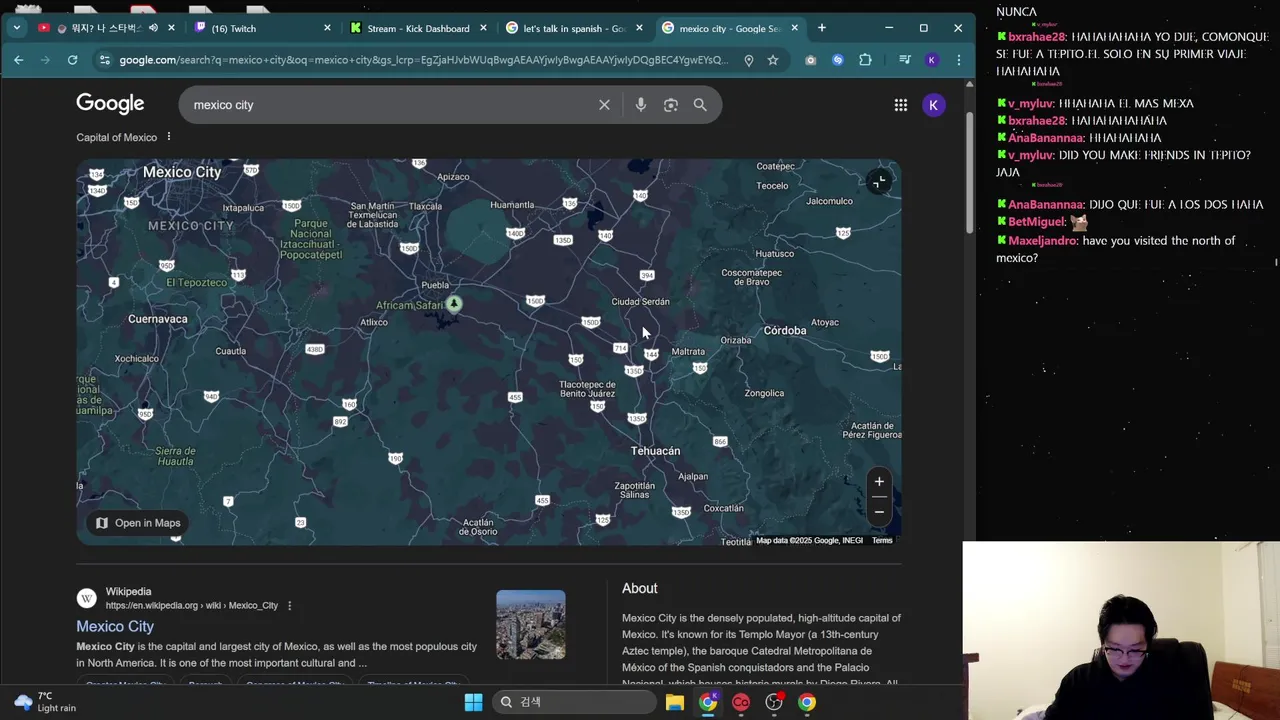1280x720 pixels.
Task: Click Córdoba label on the map
Action: click(785, 331)
